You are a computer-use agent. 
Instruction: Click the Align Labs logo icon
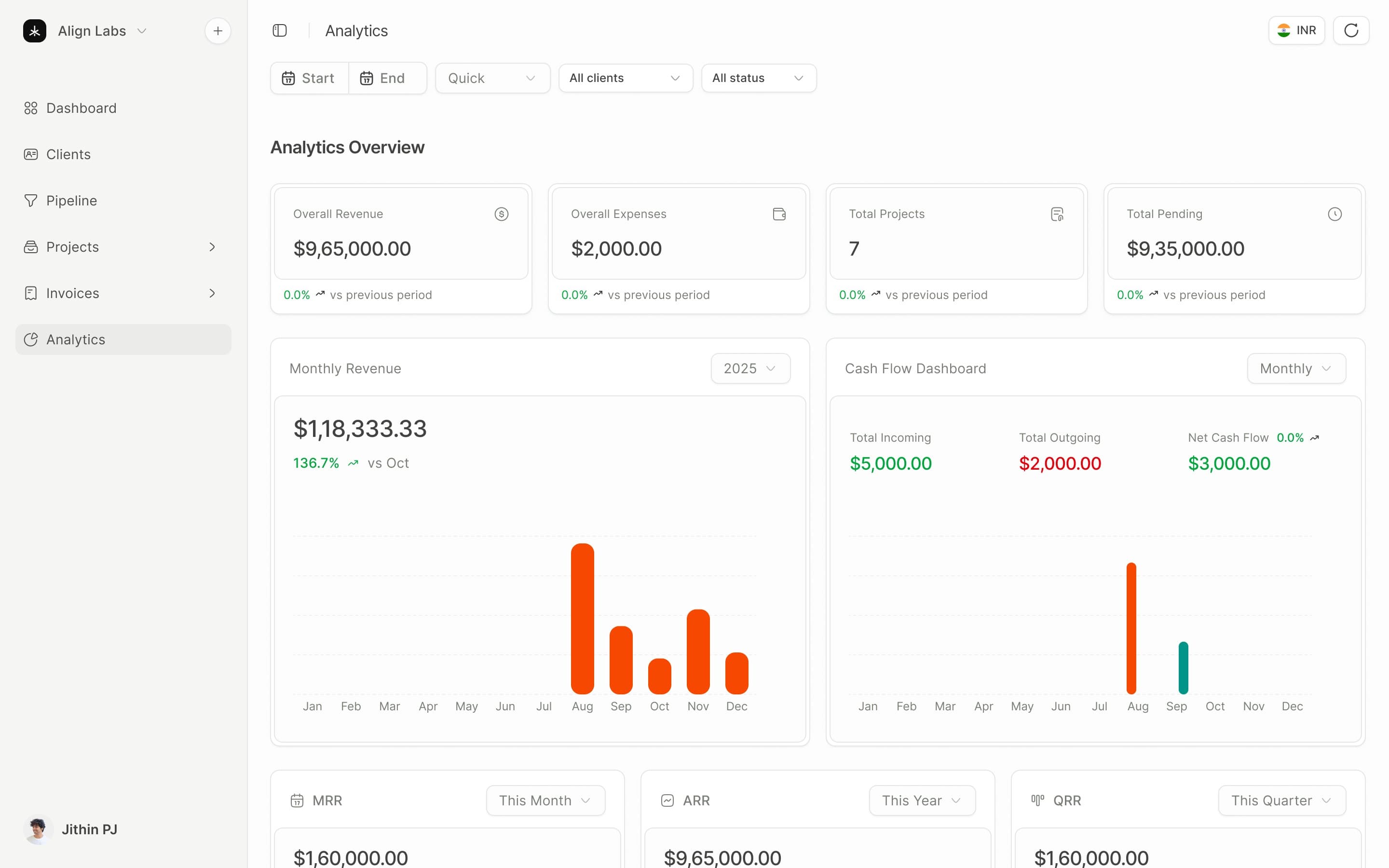34,31
